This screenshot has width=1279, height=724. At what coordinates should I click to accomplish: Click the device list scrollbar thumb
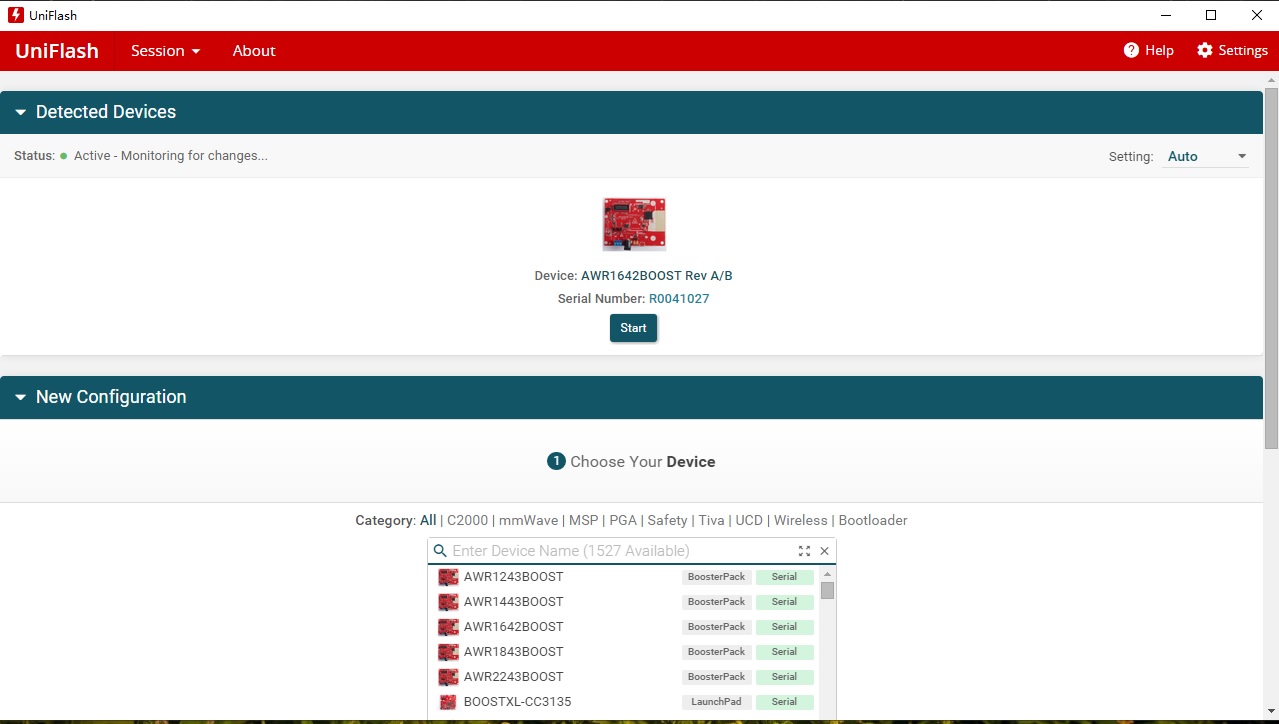[827, 590]
